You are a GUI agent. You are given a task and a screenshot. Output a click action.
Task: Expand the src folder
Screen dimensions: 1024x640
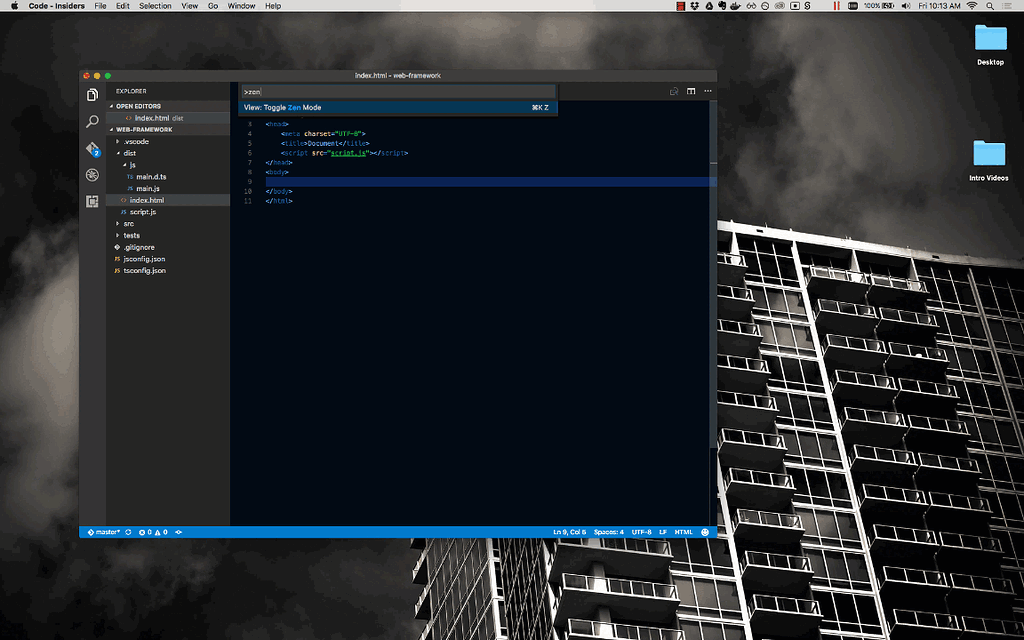[x=131, y=223]
